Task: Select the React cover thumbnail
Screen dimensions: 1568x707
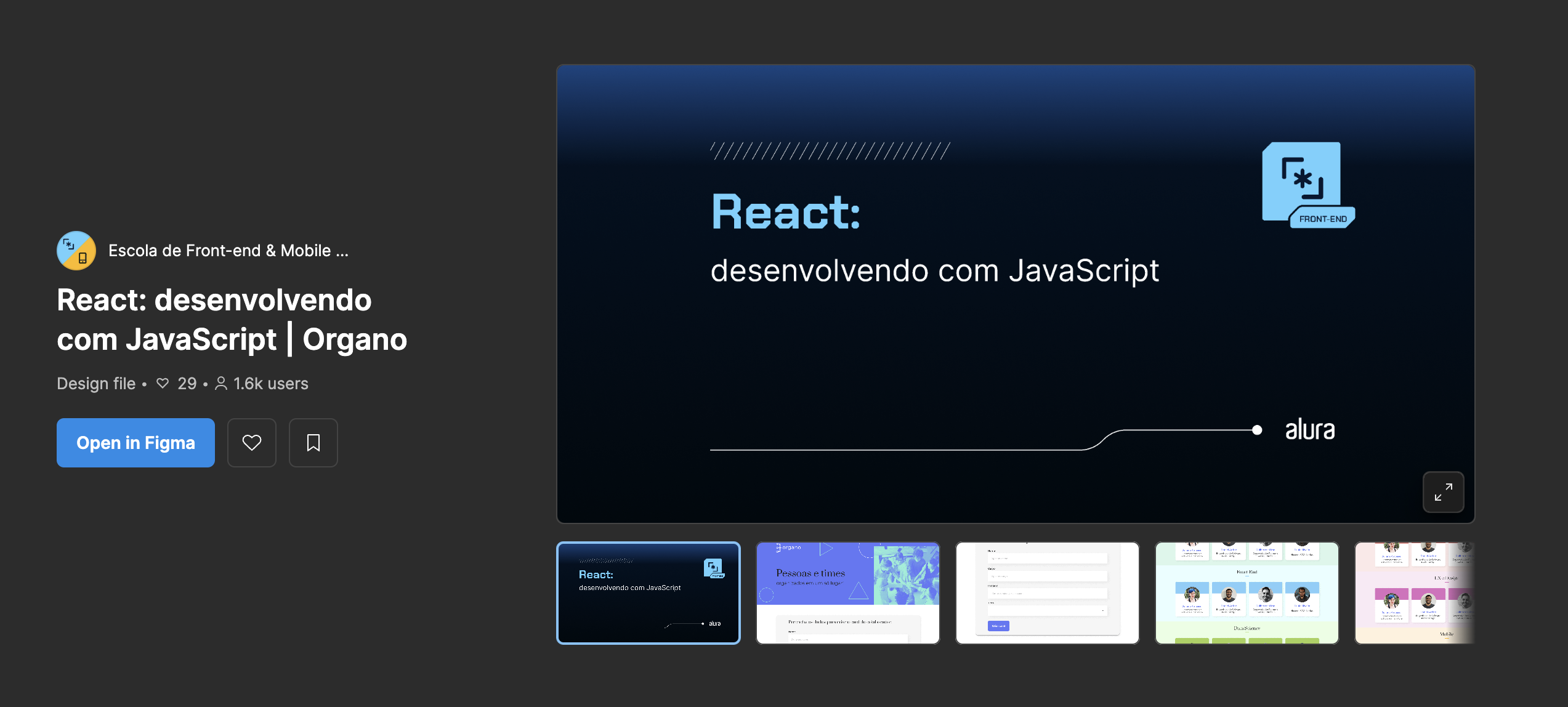Action: [x=648, y=593]
